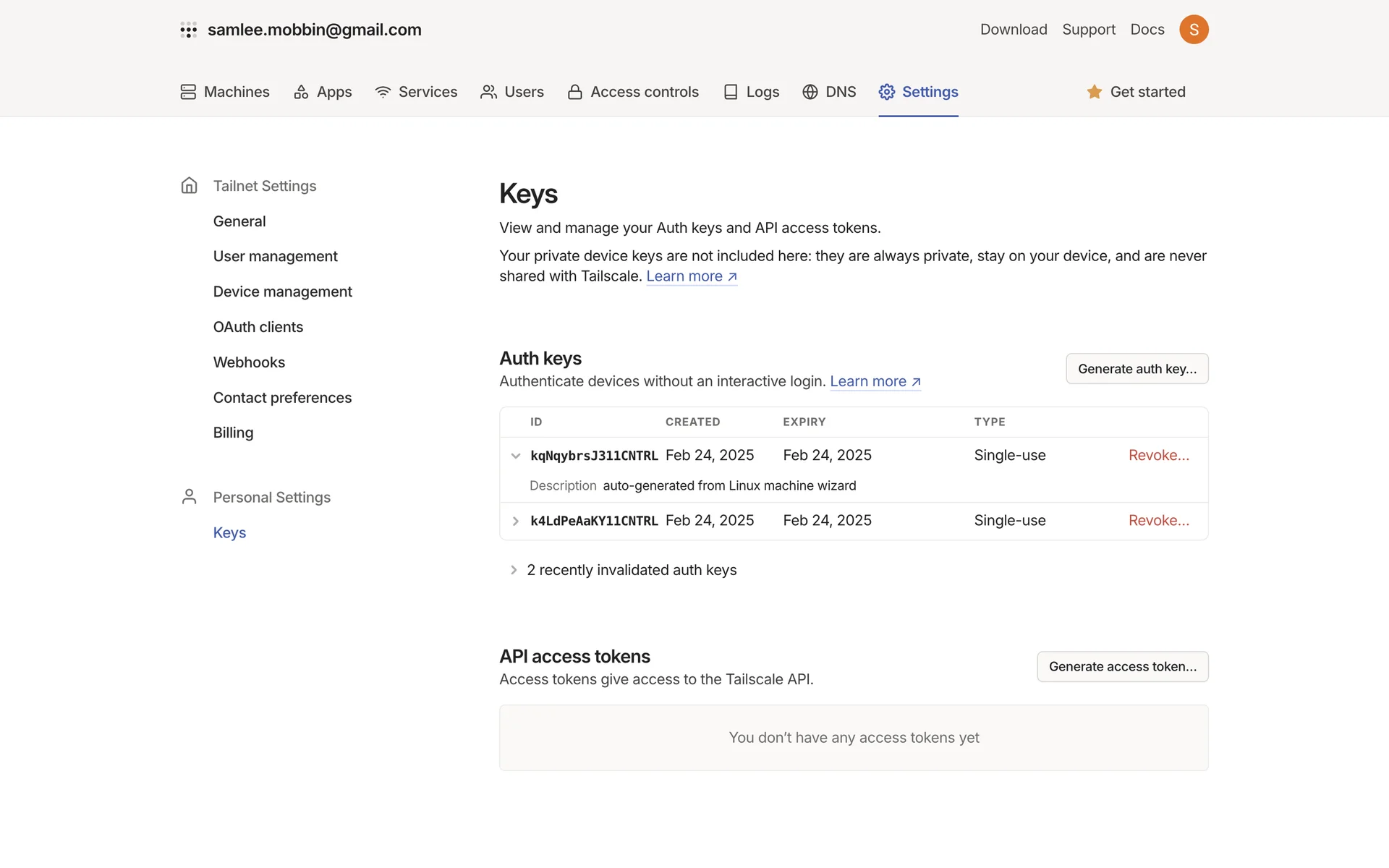Click the Machines server icon
Viewport: 1389px width, 868px height.
coord(188,92)
